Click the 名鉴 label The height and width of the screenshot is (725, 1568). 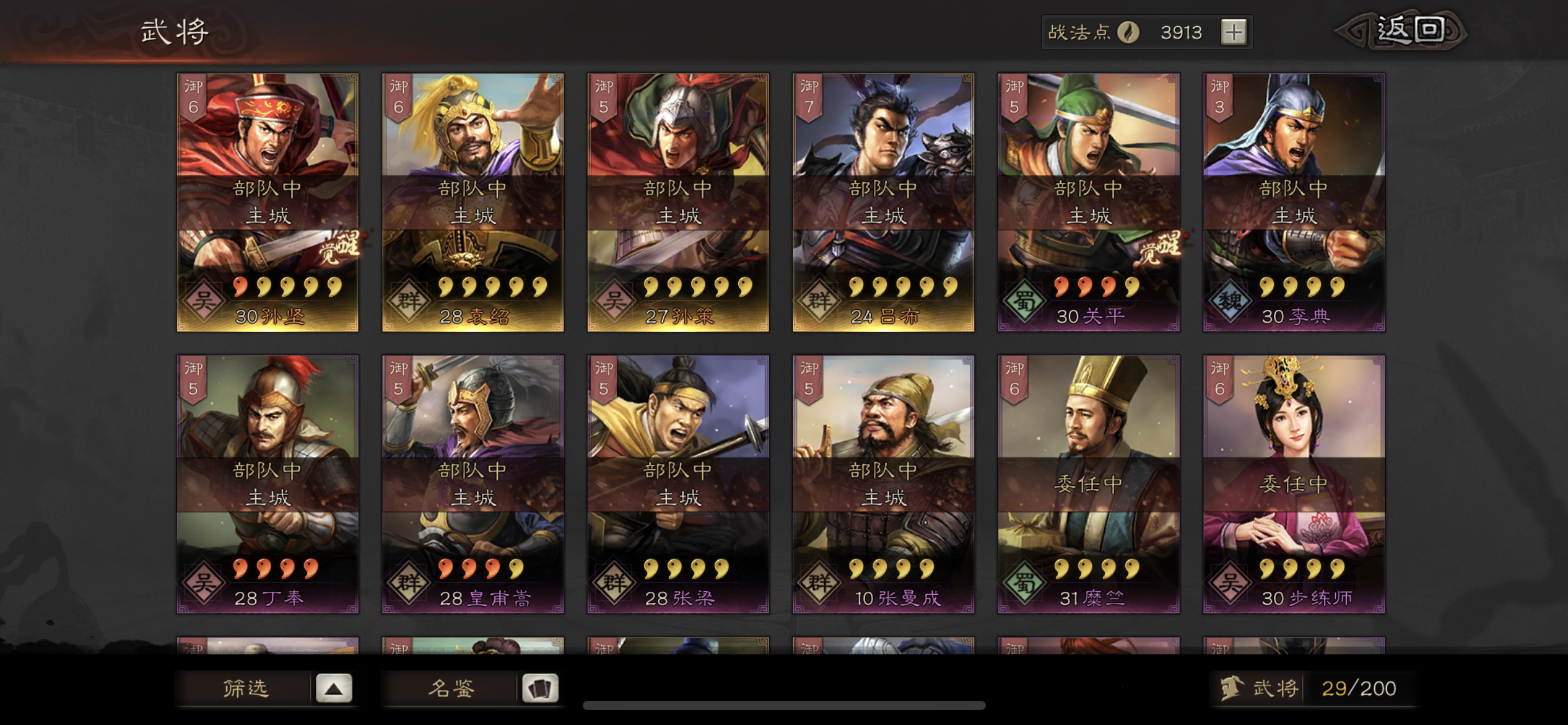coord(451,688)
